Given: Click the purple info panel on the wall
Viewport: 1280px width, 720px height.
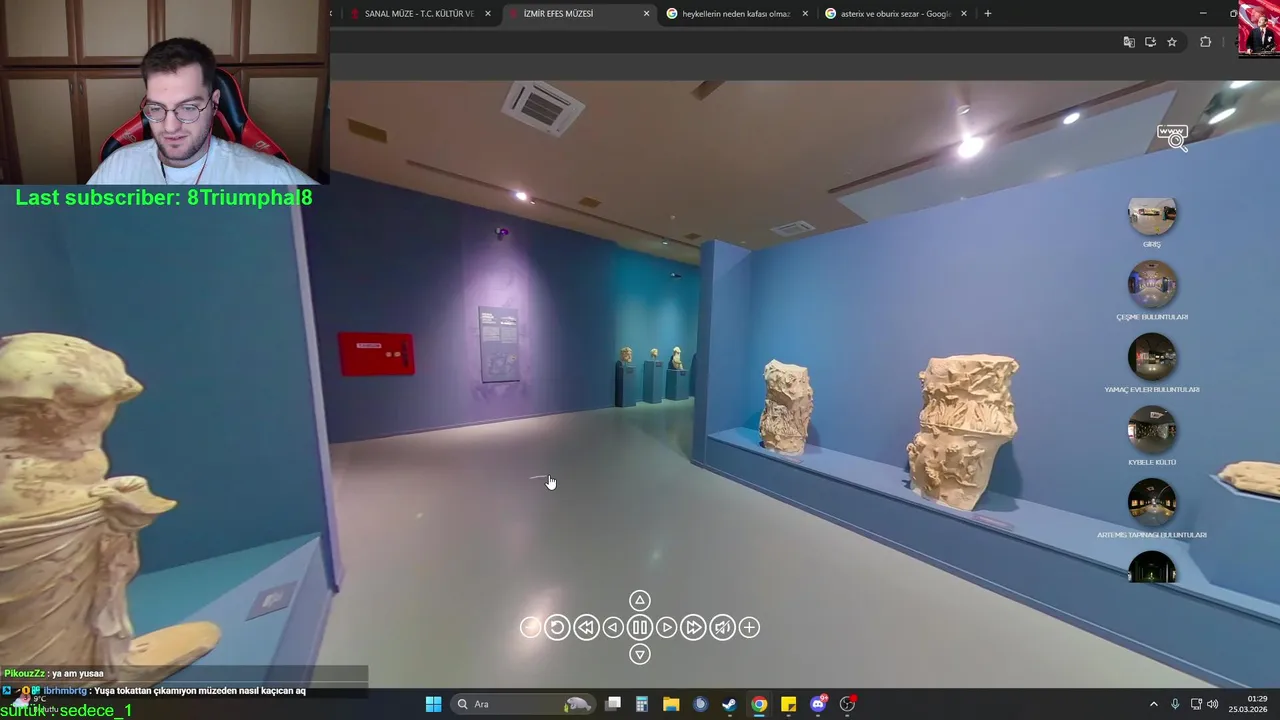Looking at the screenshot, I should [x=498, y=344].
